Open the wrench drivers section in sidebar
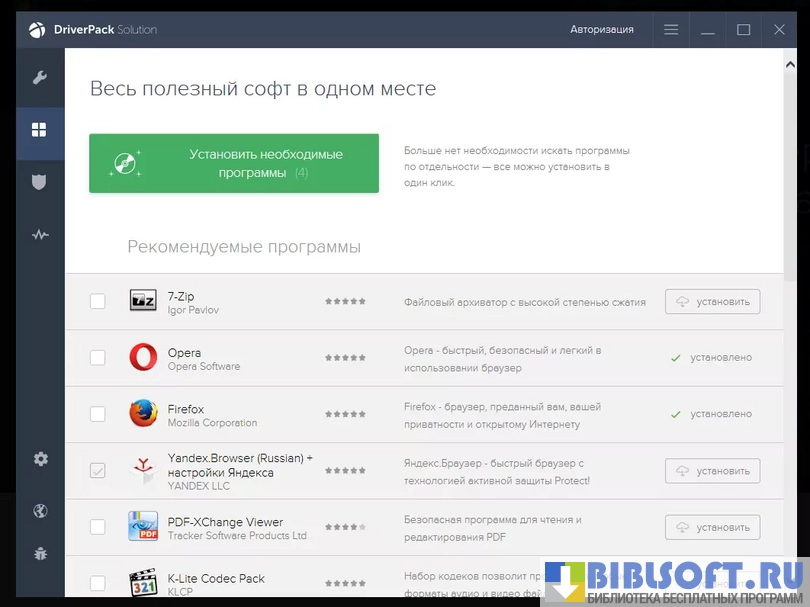This screenshot has width=810, height=607. click(x=40, y=78)
